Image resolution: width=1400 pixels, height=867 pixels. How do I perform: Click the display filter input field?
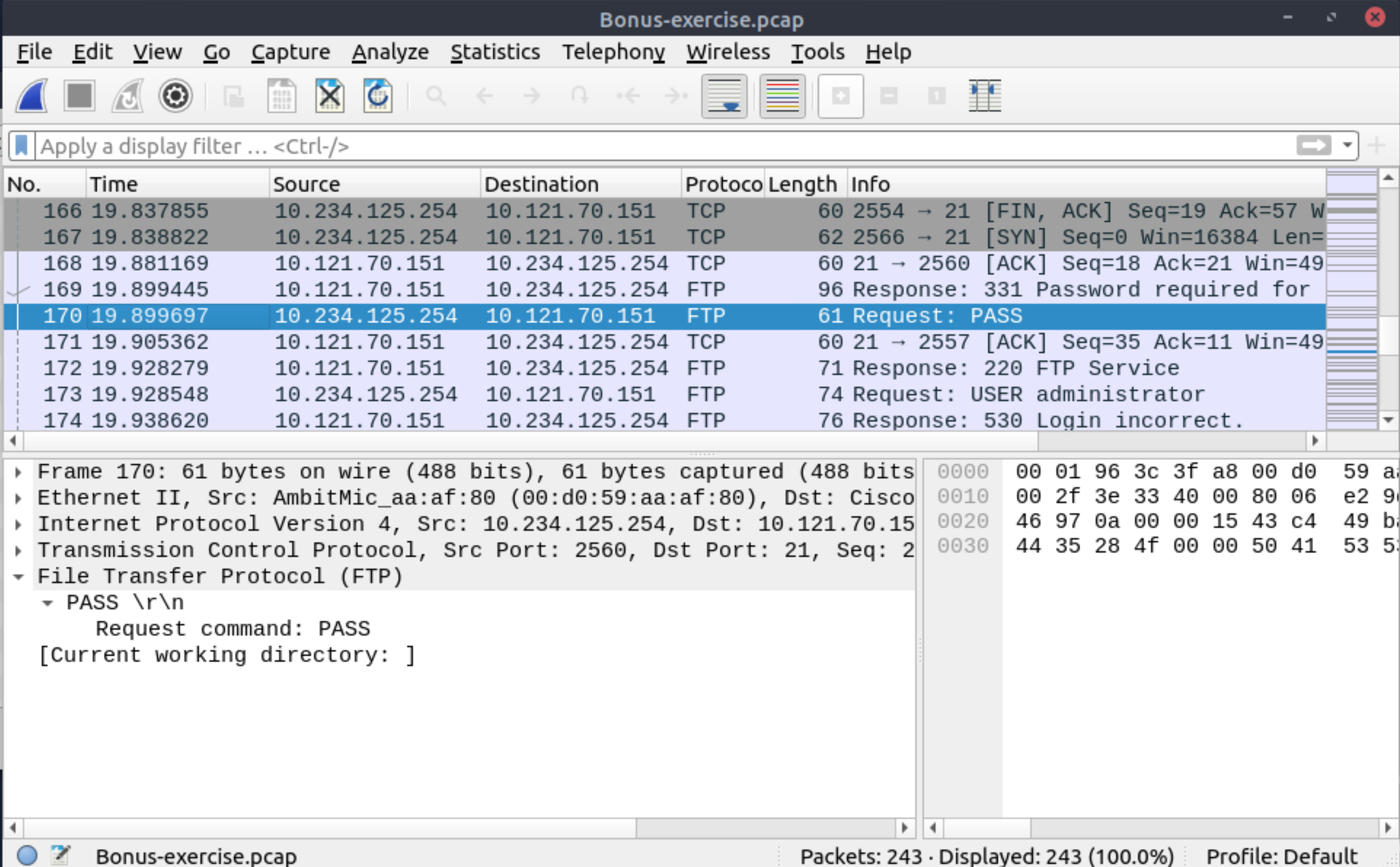point(665,146)
